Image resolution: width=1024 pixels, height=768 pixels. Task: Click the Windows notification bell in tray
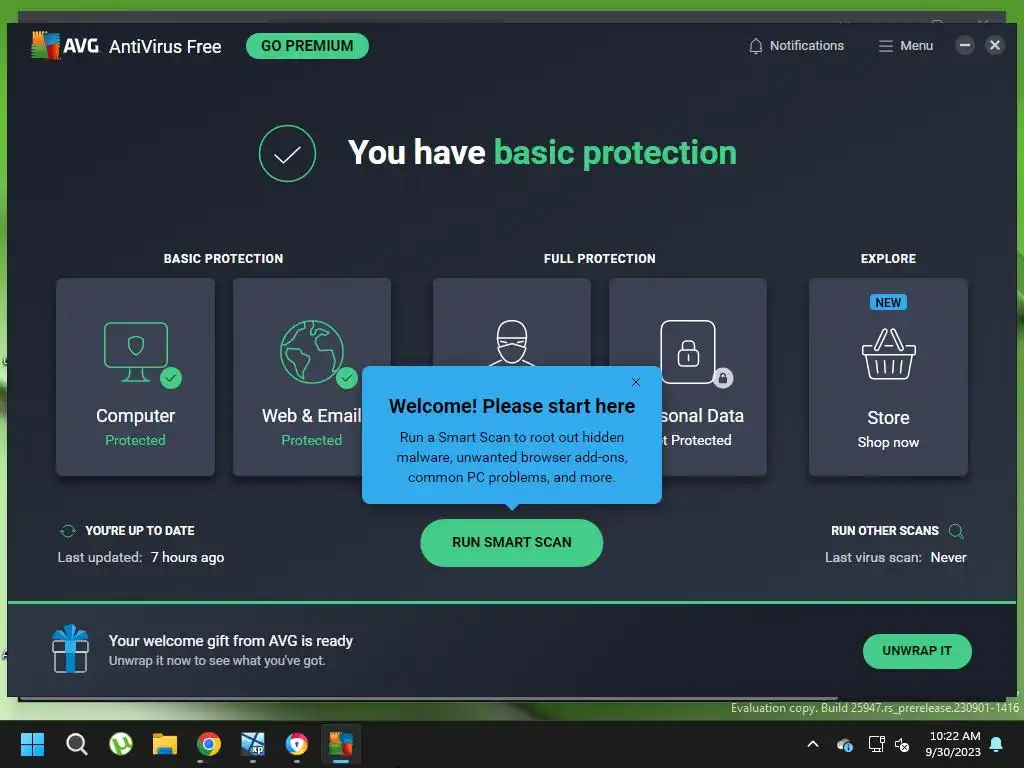[997, 744]
